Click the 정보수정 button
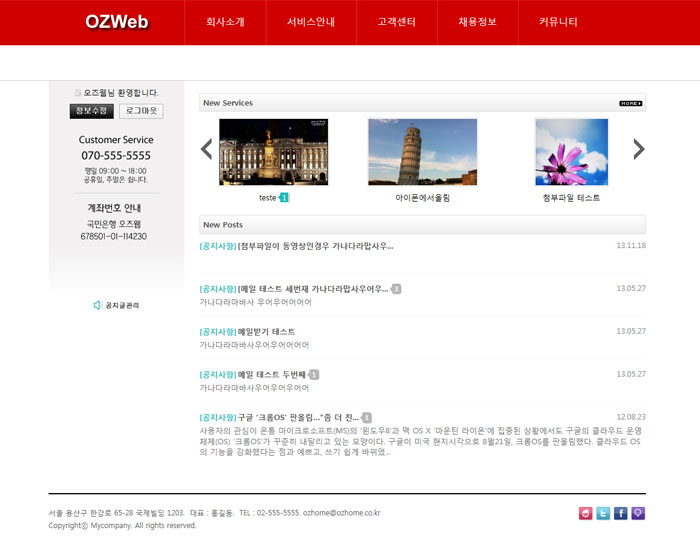The height and width of the screenshot is (545, 700). click(92, 111)
